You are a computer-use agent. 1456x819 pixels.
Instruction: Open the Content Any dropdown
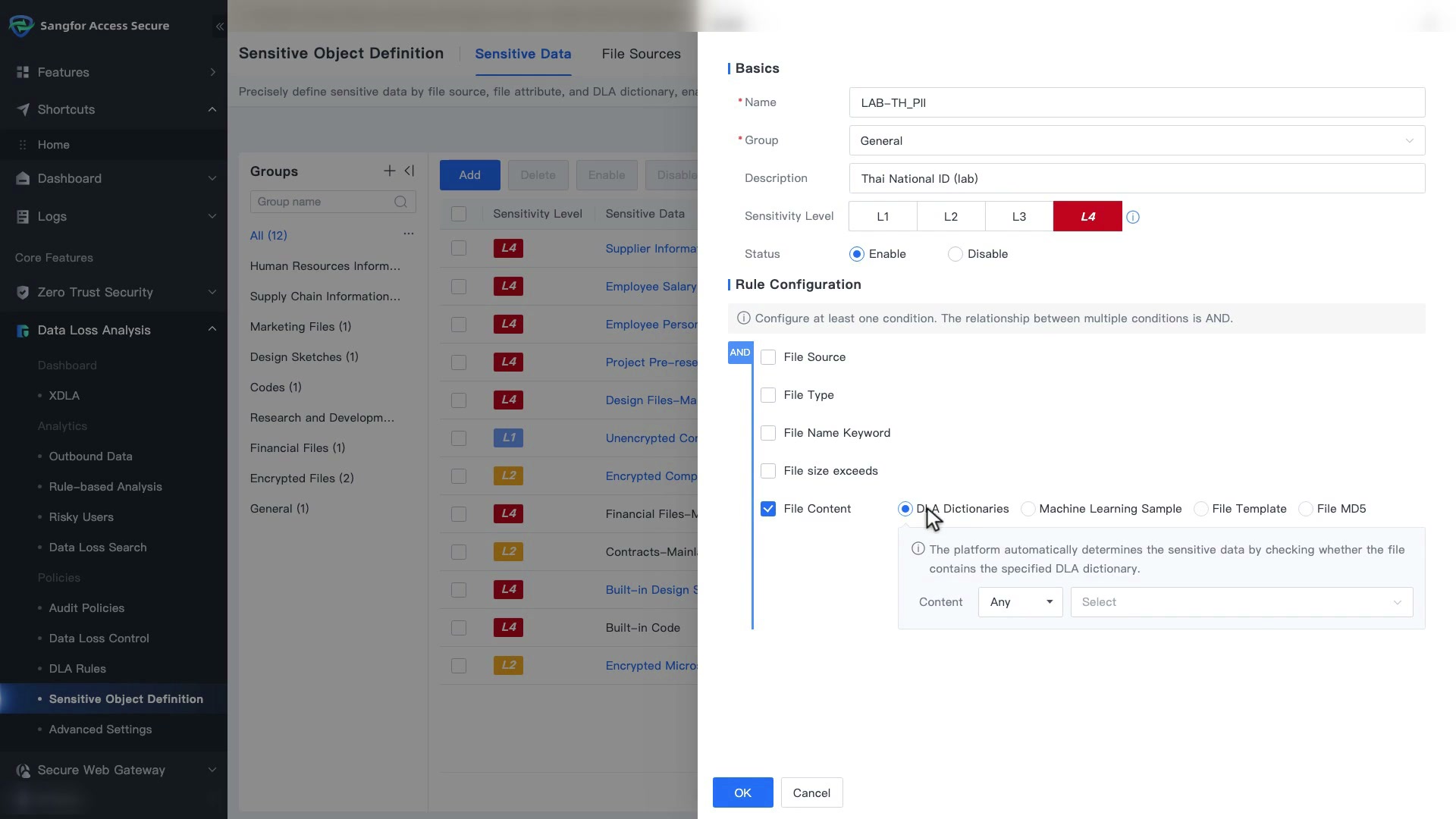point(1020,602)
